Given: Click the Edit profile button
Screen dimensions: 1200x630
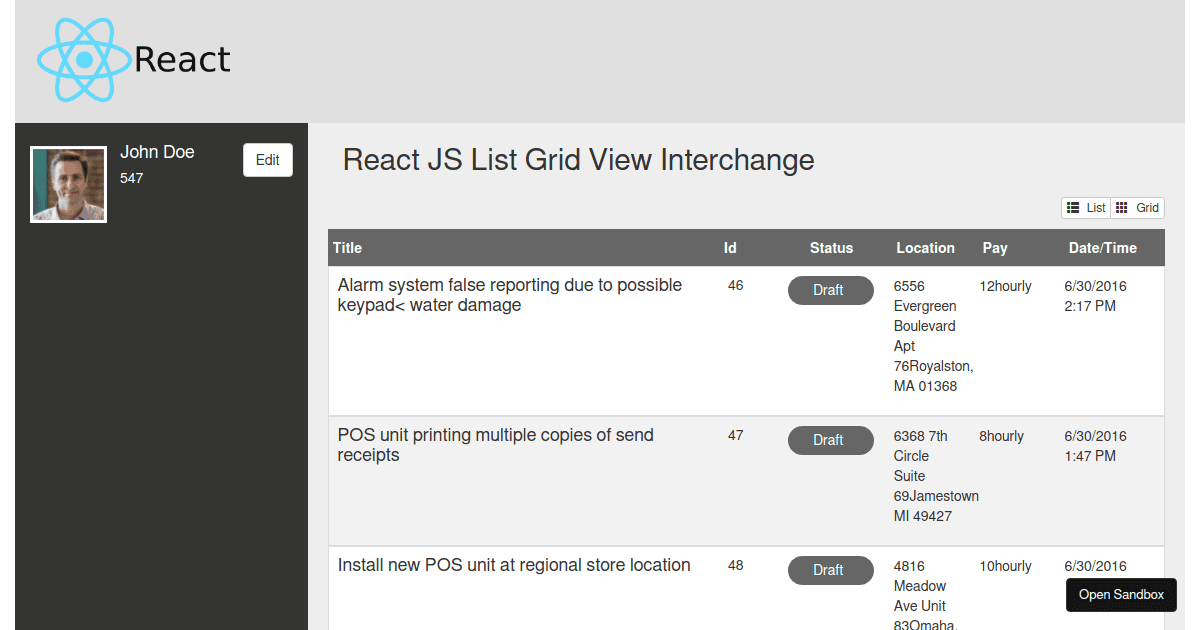Looking at the screenshot, I should (267, 160).
